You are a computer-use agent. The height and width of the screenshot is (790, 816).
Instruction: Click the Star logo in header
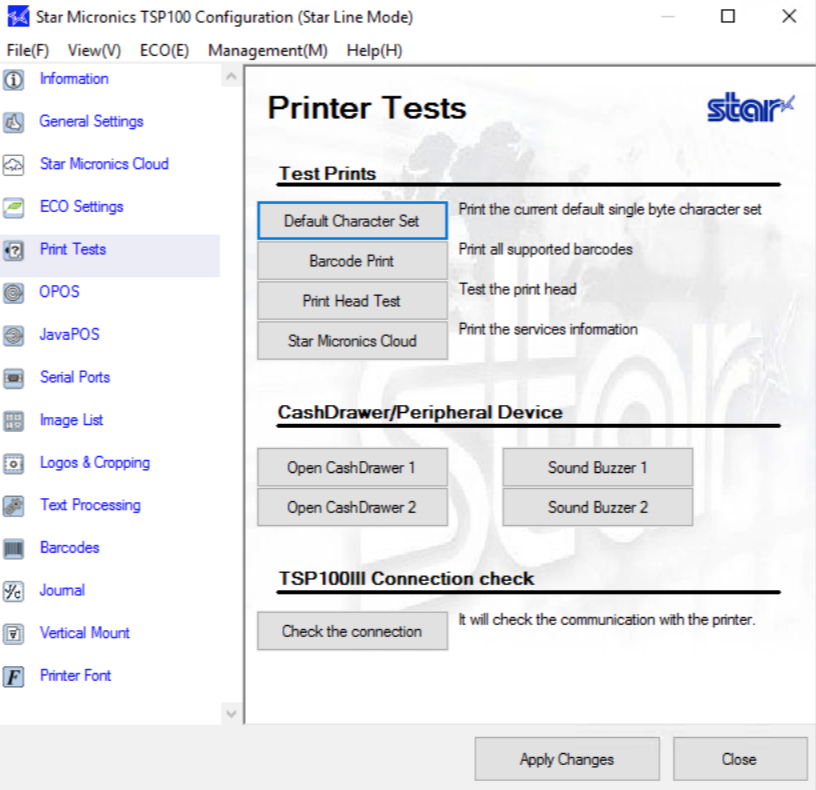pos(750,108)
